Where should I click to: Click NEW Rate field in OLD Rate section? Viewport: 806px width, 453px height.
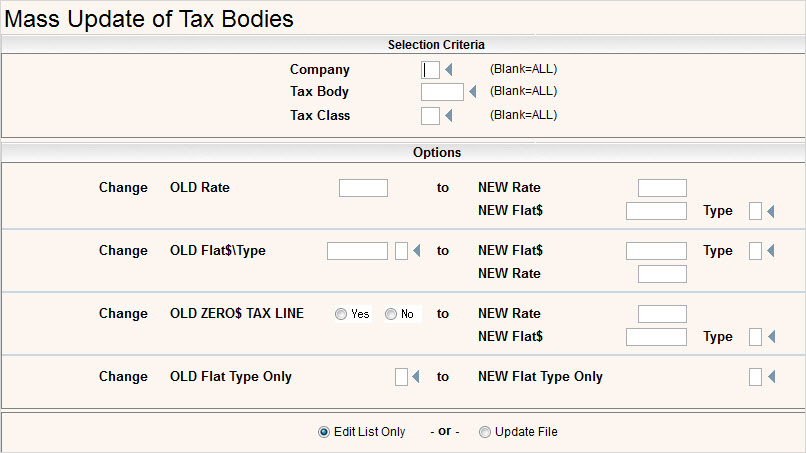pyautogui.click(x=662, y=188)
